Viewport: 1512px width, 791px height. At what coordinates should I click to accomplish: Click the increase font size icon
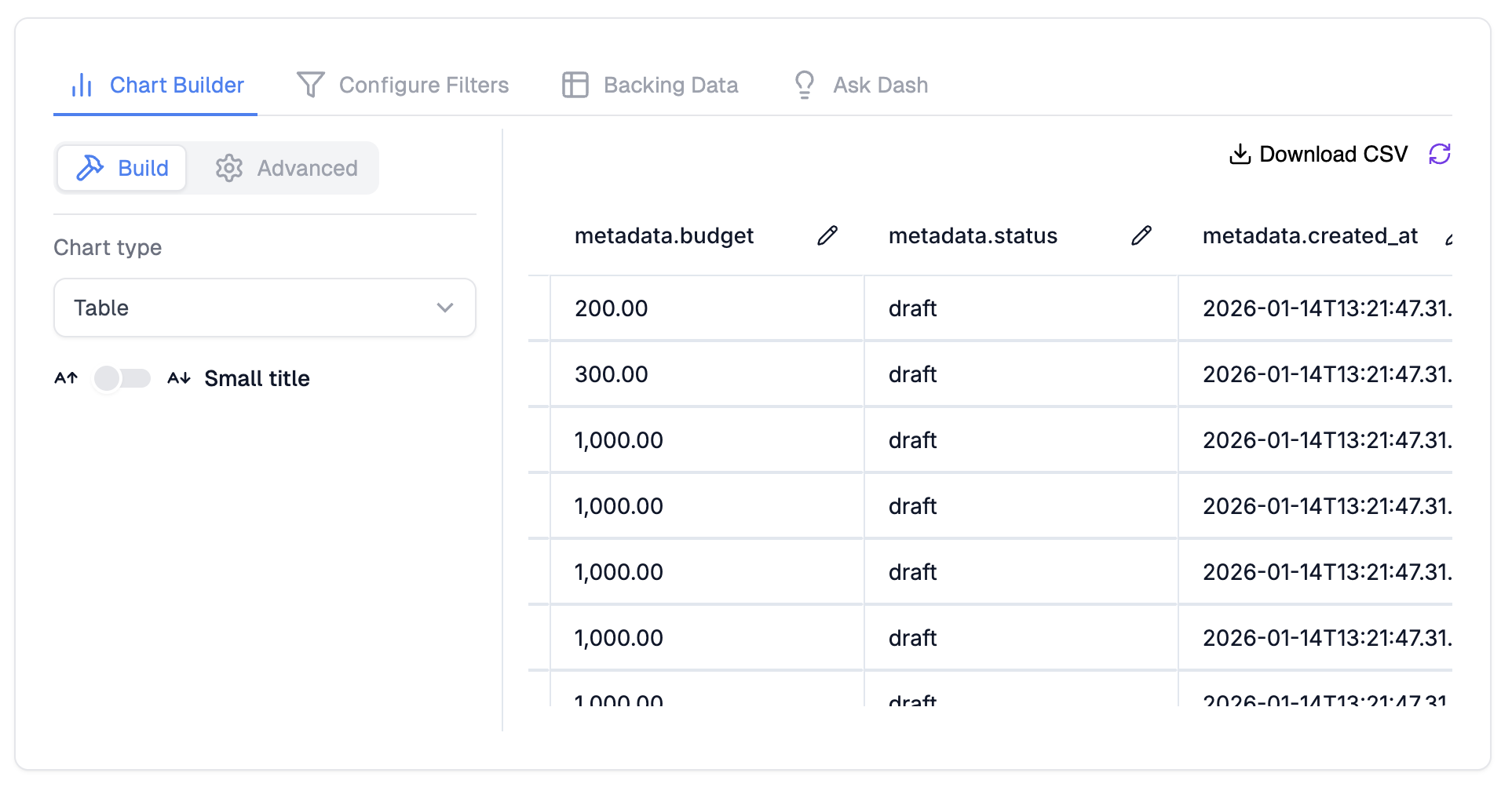(x=66, y=378)
